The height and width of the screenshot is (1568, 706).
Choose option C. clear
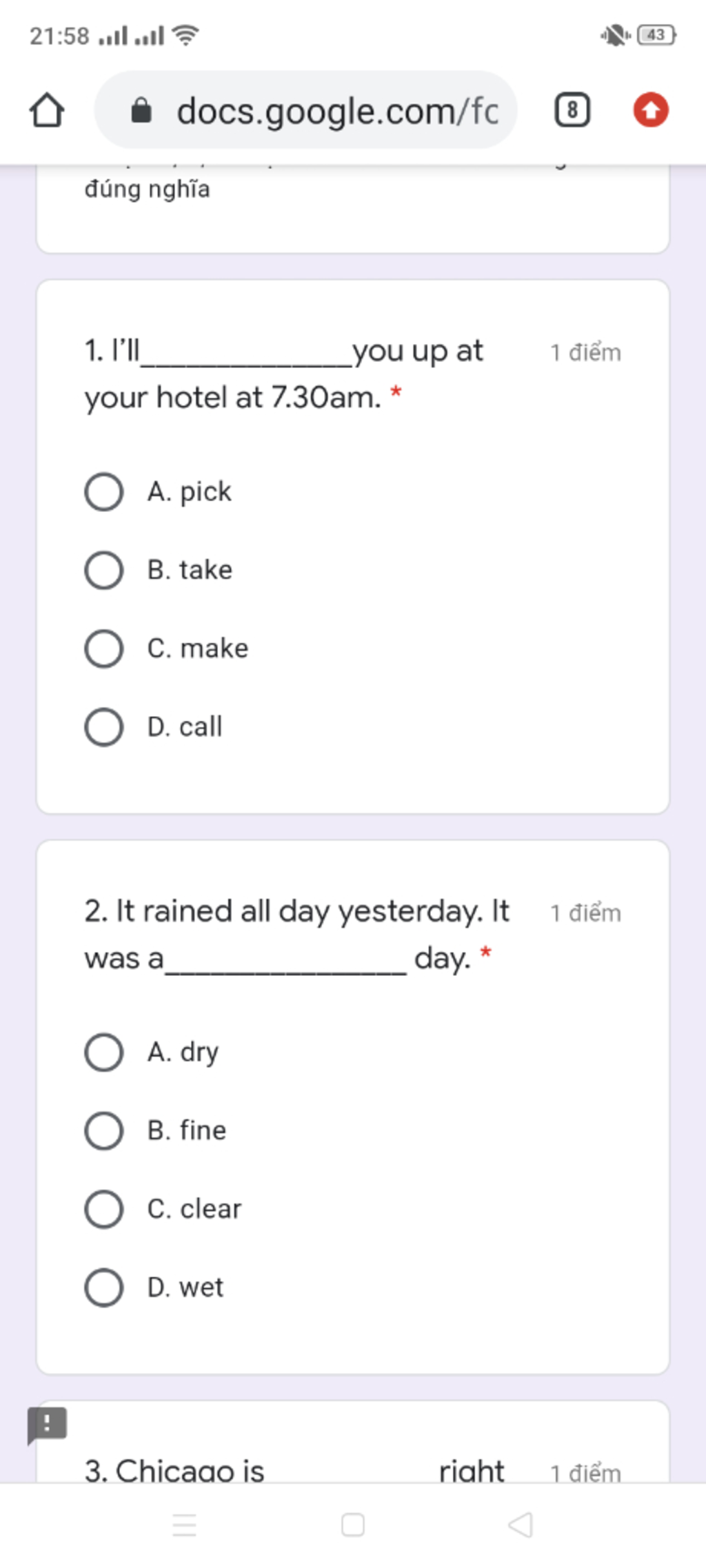coord(163,1209)
